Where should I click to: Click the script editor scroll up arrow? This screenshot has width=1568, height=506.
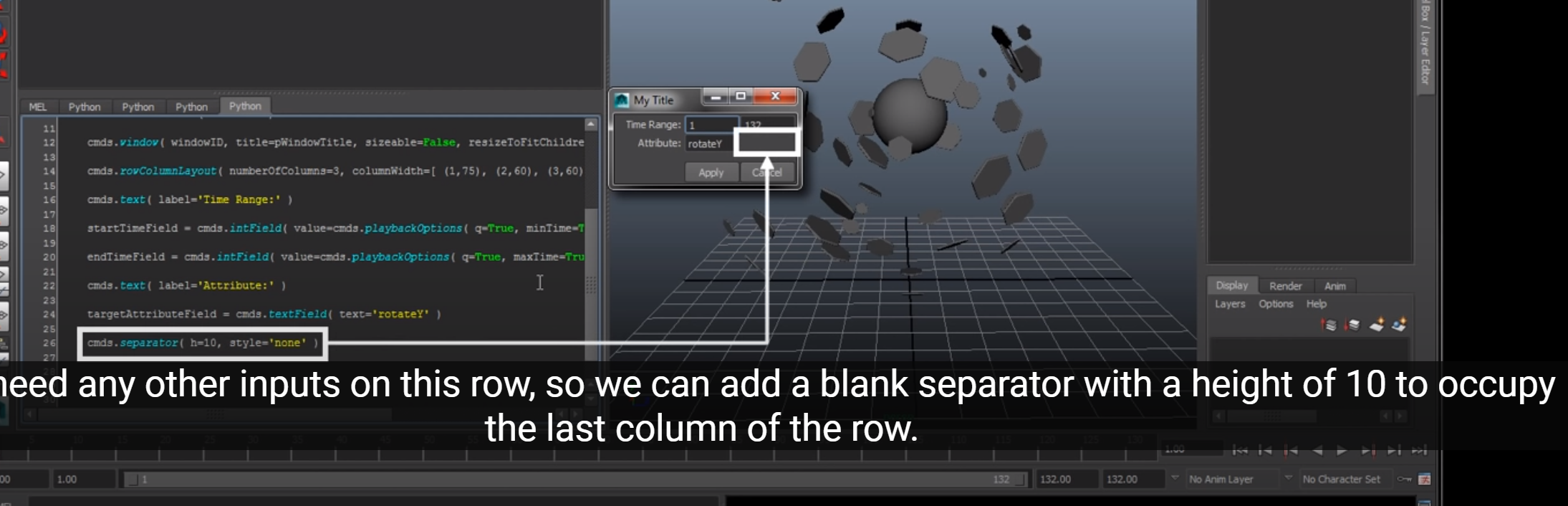(591, 125)
